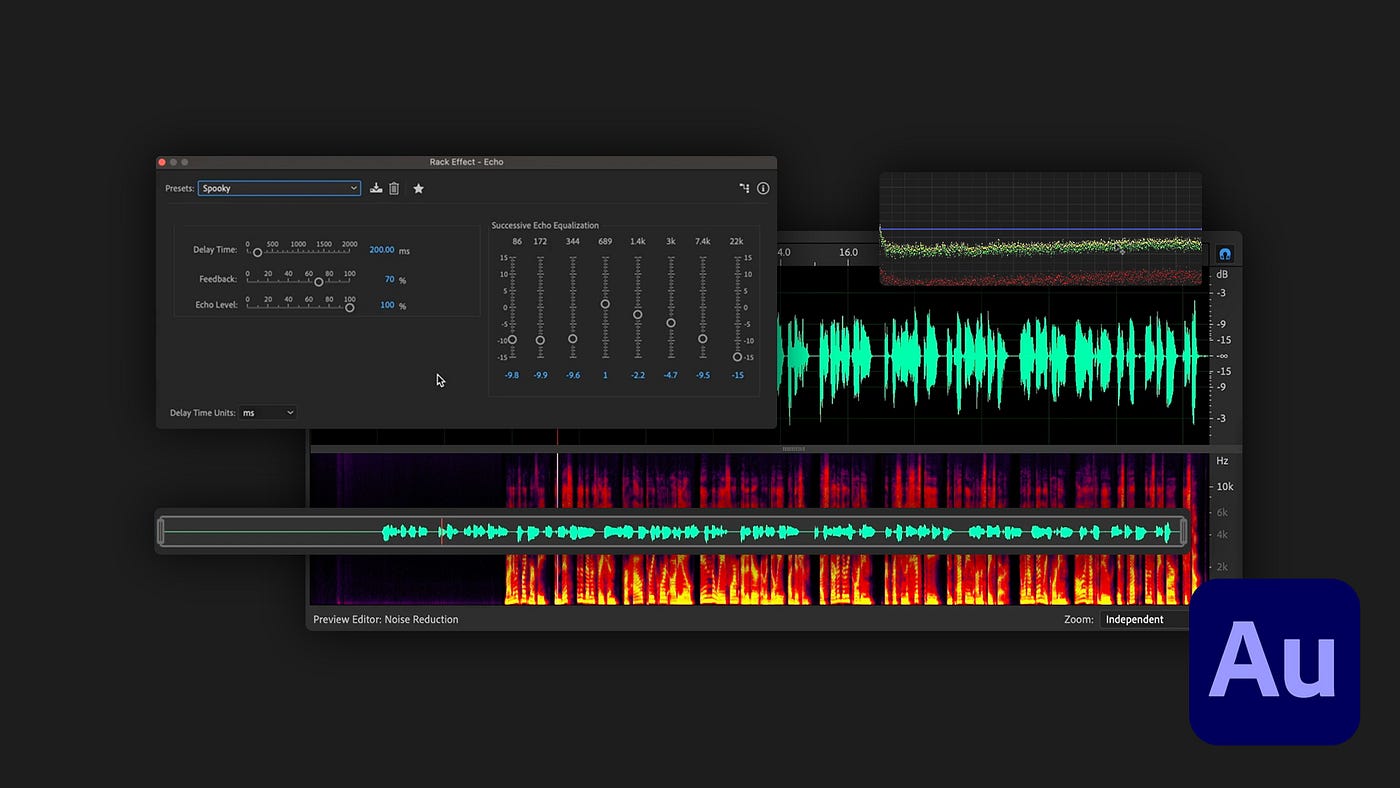Click the -9.6 value under 344 band

point(572,375)
